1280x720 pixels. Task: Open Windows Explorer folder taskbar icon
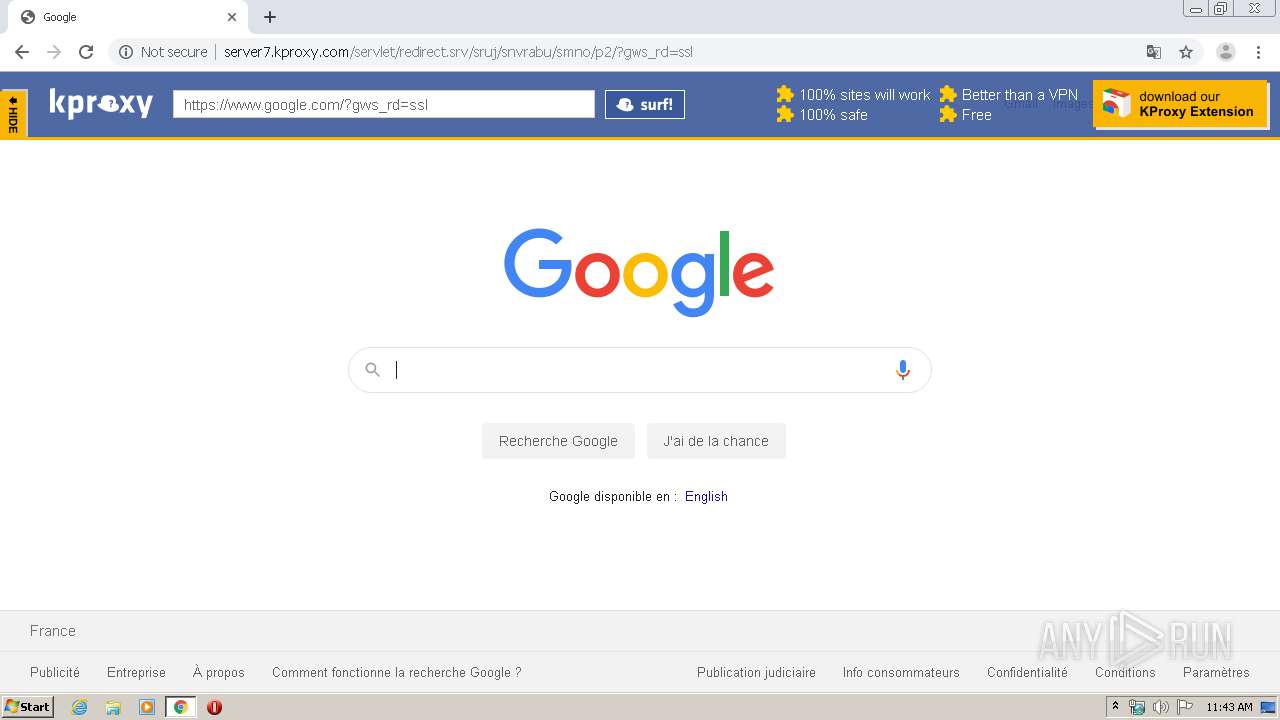[x=113, y=707]
